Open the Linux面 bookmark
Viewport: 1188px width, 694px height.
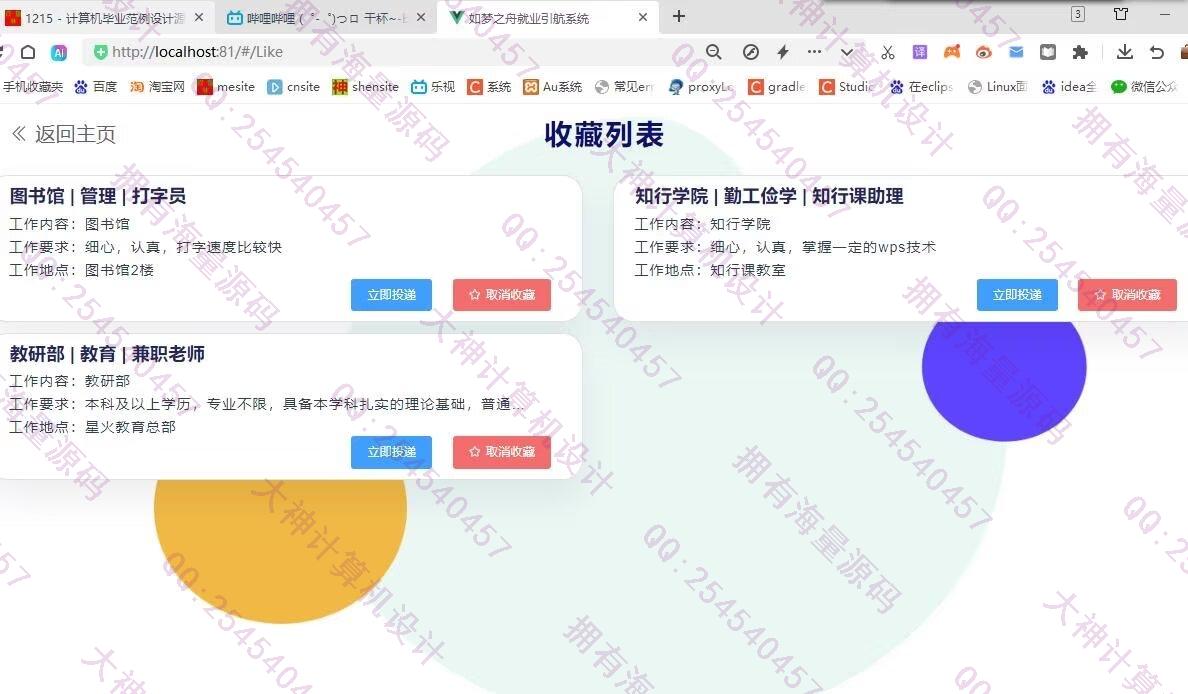tap(997, 87)
